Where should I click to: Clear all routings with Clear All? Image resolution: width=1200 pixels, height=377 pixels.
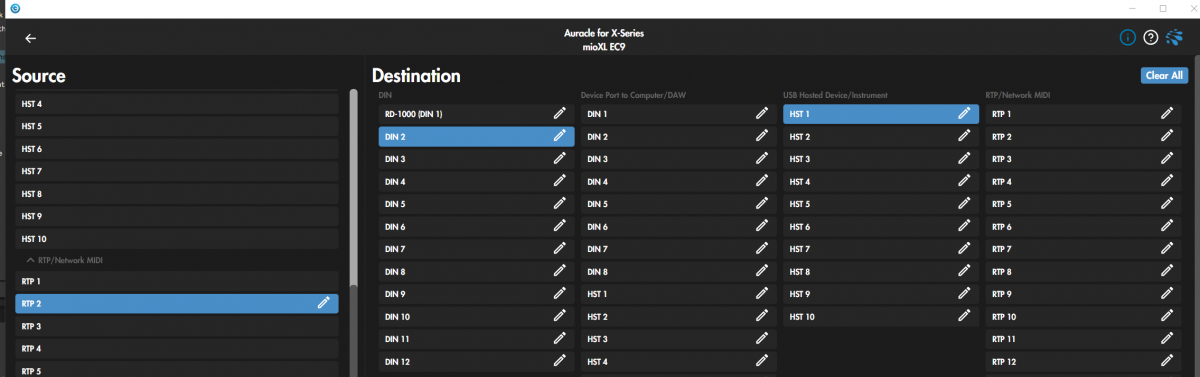pos(1164,75)
